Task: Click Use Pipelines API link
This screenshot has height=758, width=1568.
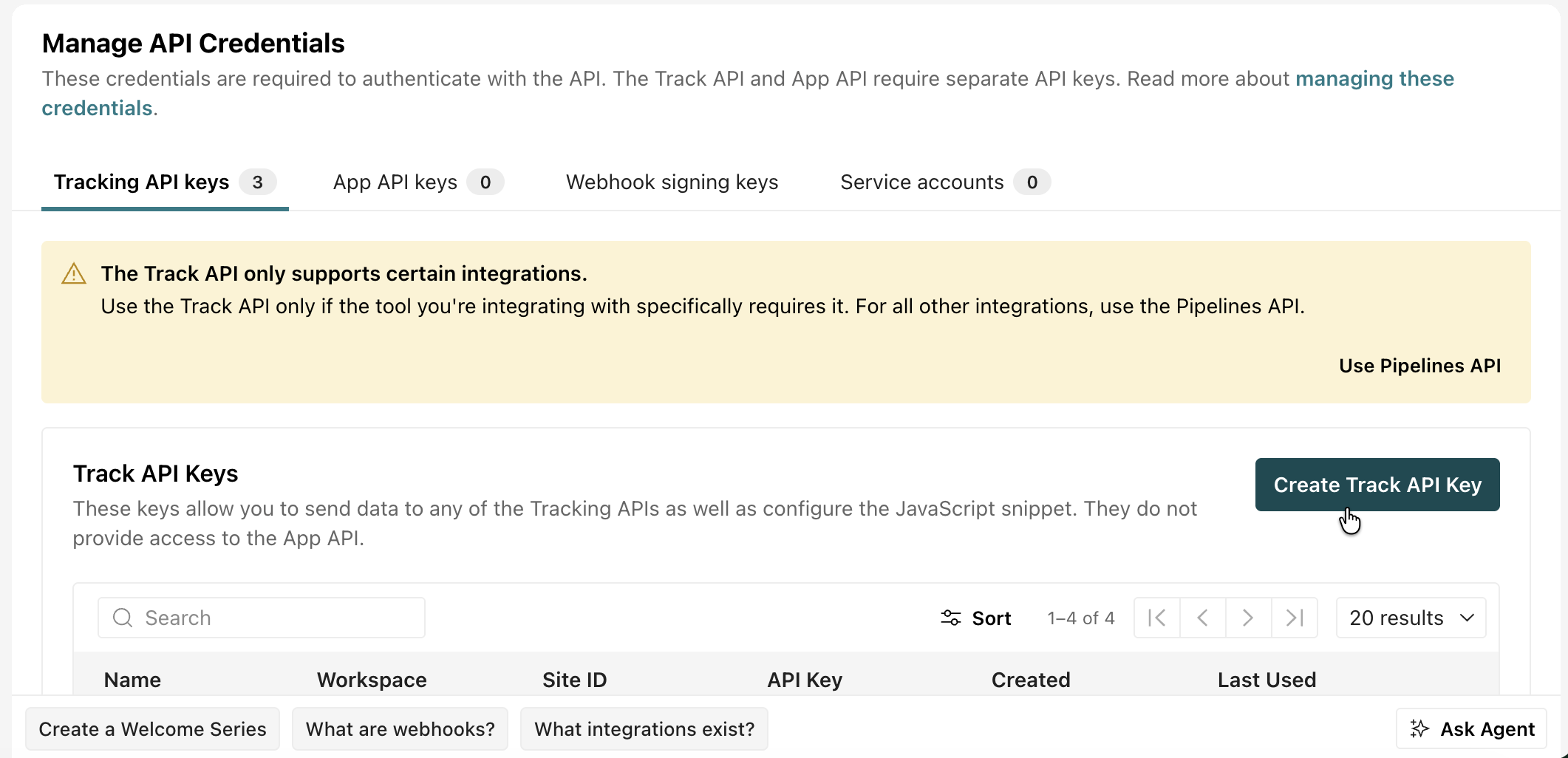Action: click(1419, 366)
